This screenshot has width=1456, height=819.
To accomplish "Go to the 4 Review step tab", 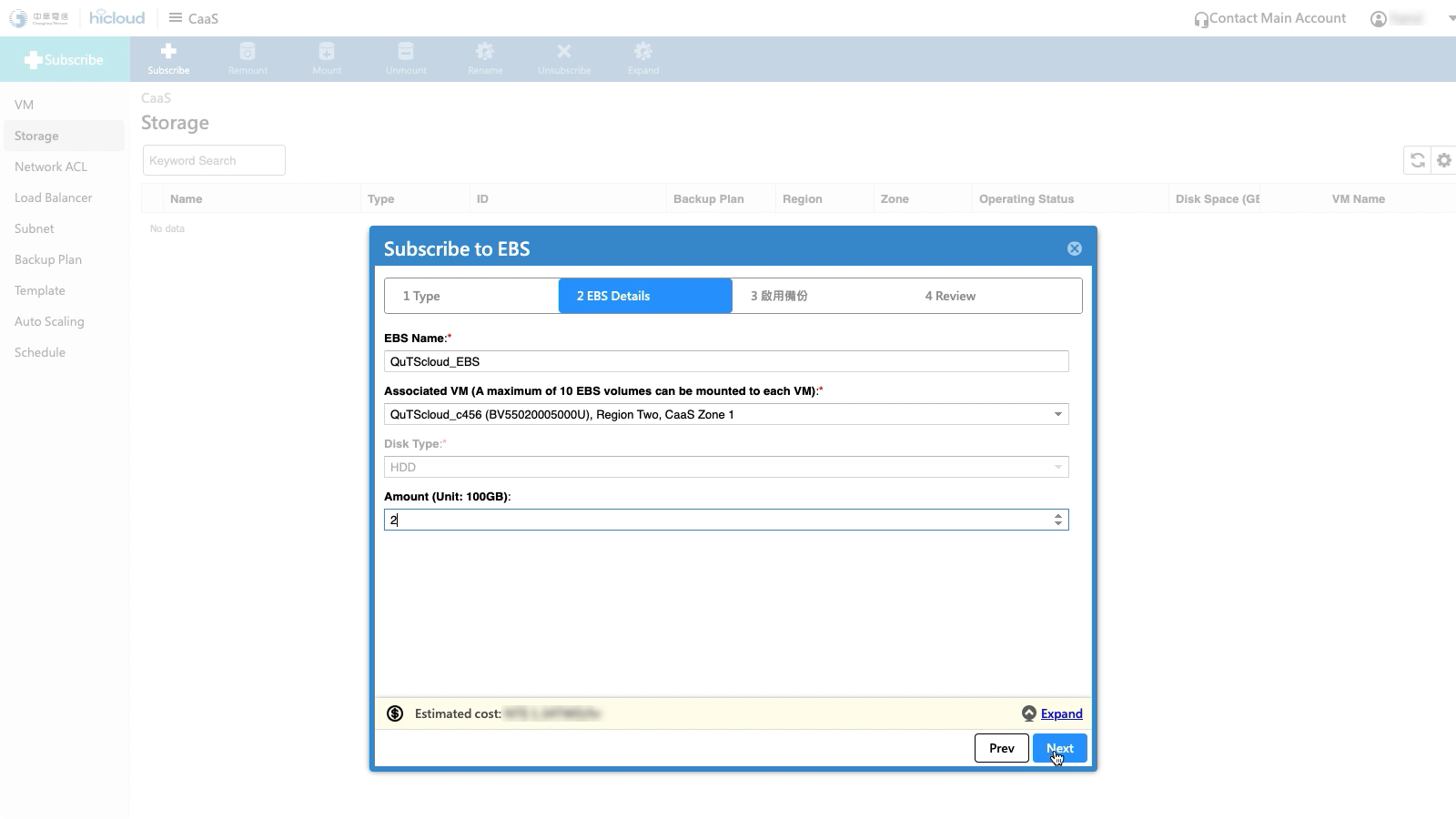I will [950, 296].
